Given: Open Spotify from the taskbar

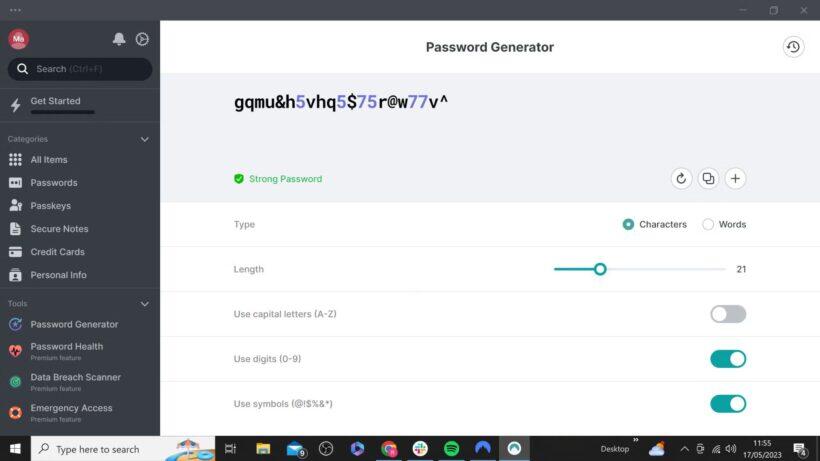Looking at the screenshot, I should (x=451, y=448).
